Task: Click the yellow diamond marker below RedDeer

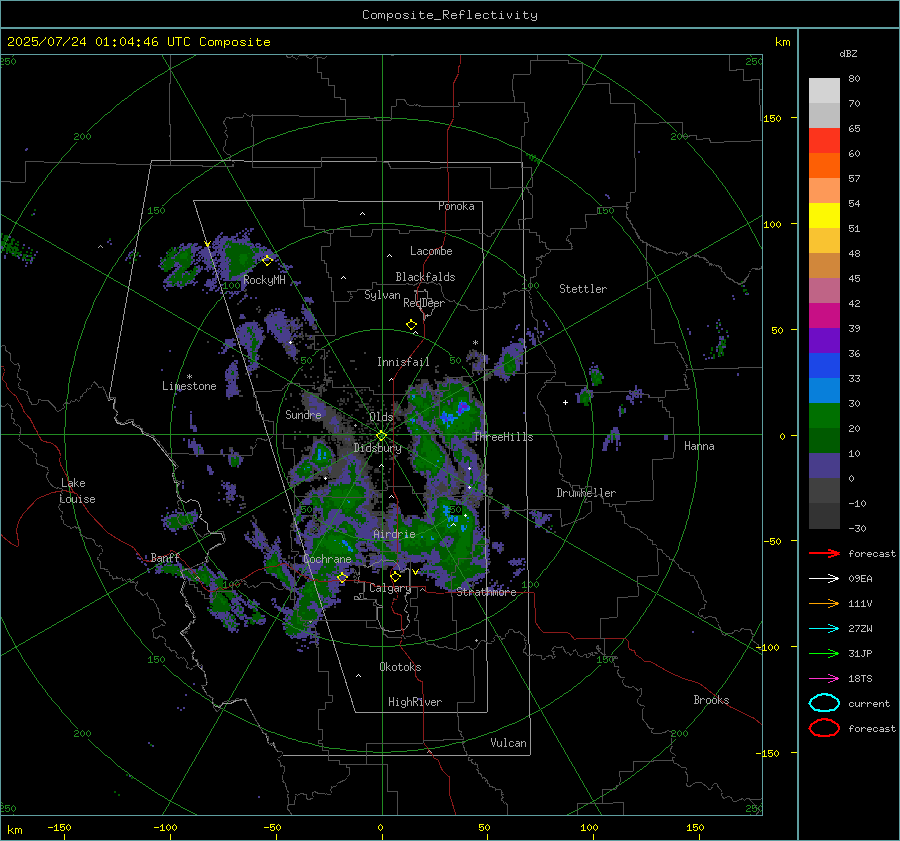Action: [411, 325]
